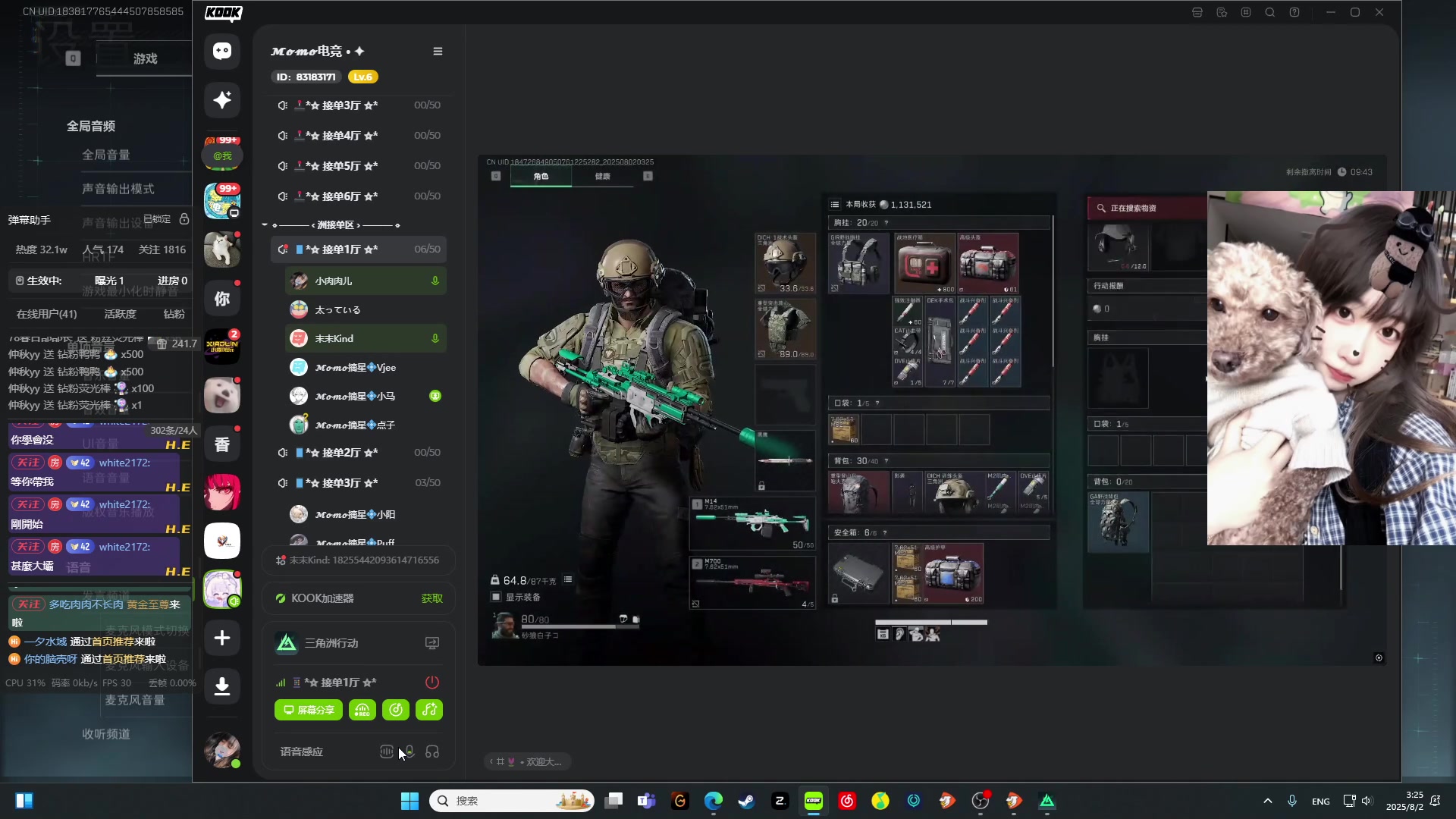
Task: Join voice channel 接单5厅
Action: click(x=358, y=166)
